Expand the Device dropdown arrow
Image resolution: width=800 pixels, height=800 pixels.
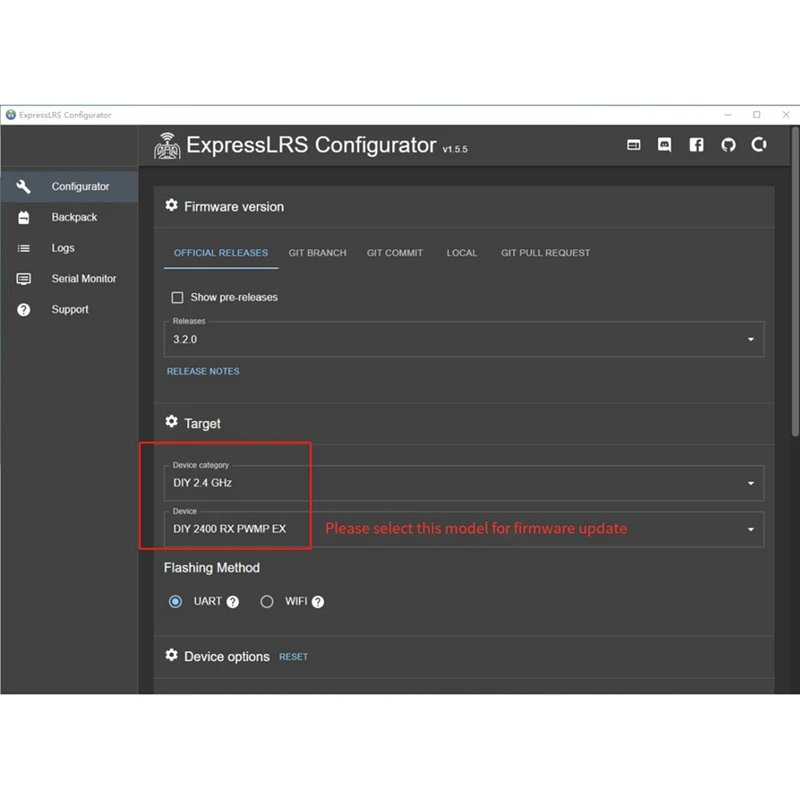pos(751,530)
